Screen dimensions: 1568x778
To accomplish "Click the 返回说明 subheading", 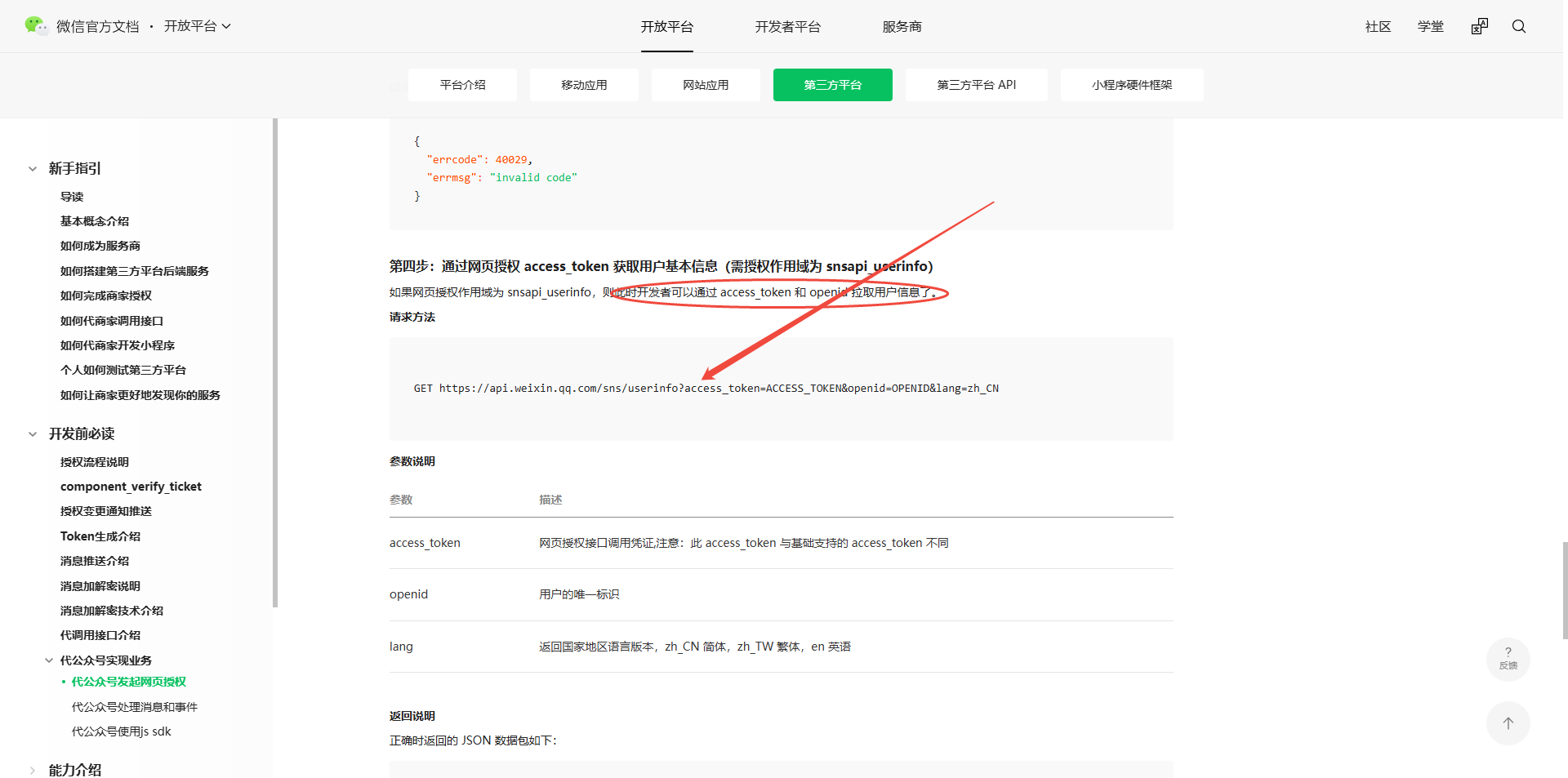I will [x=412, y=716].
